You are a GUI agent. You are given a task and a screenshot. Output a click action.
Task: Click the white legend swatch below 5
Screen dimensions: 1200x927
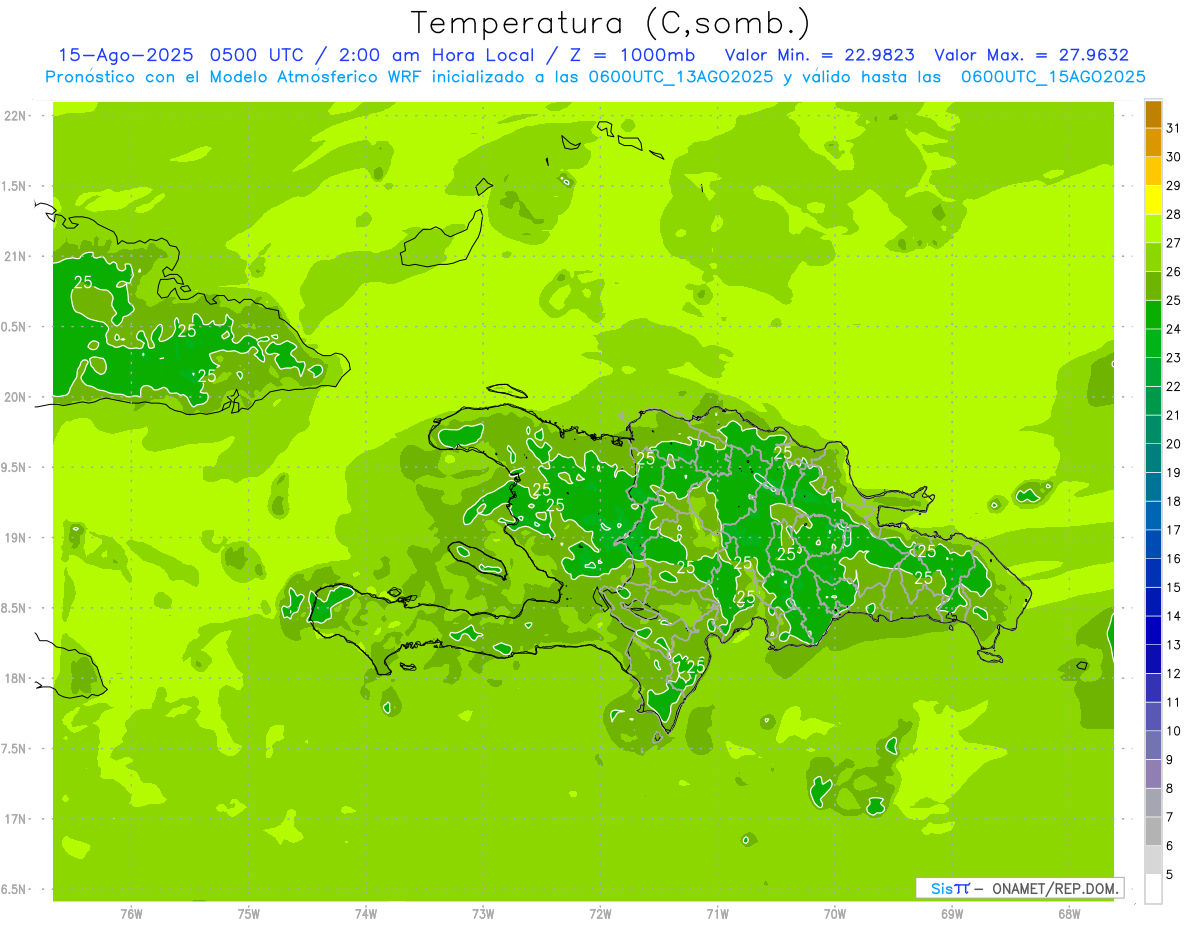pyautogui.click(x=1153, y=889)
